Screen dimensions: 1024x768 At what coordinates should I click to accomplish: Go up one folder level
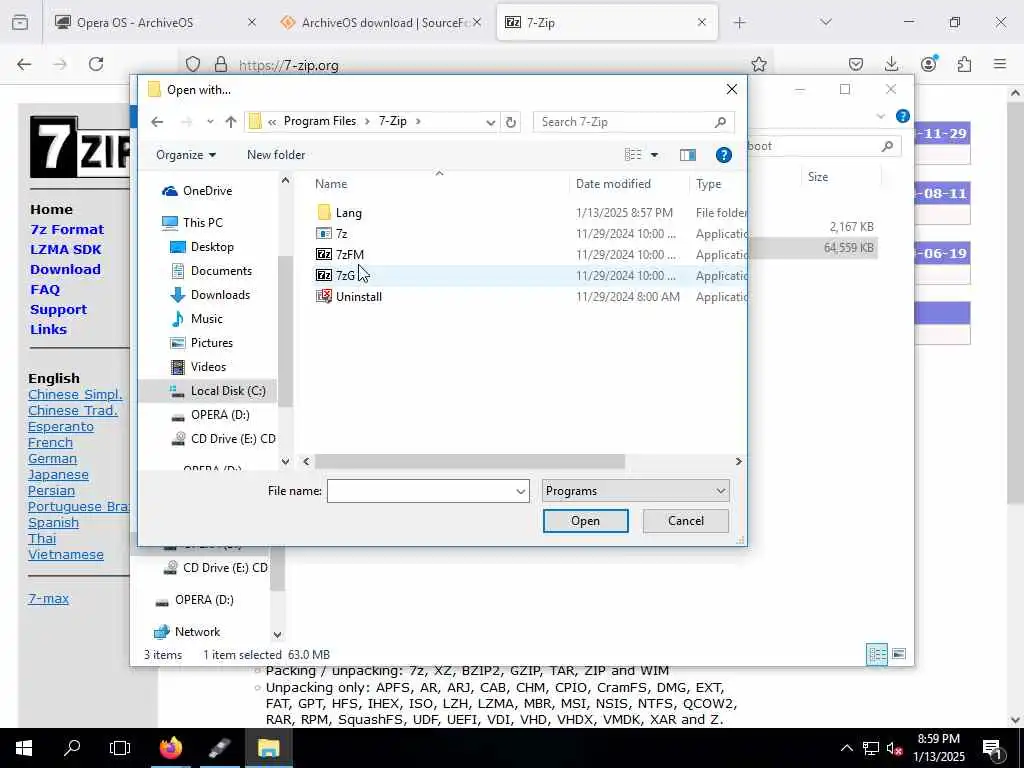click(x=231, y=121)
